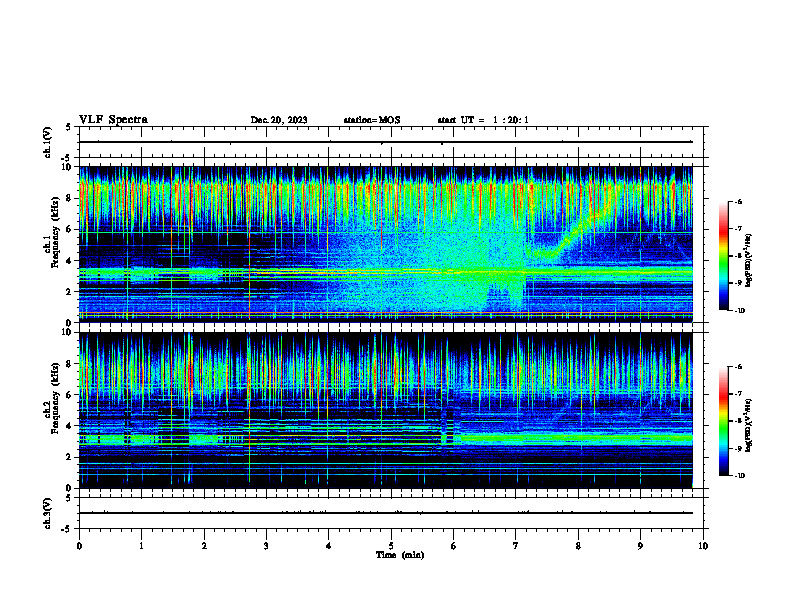Click the ch.1 voltage waveform strip

point(391,142)
